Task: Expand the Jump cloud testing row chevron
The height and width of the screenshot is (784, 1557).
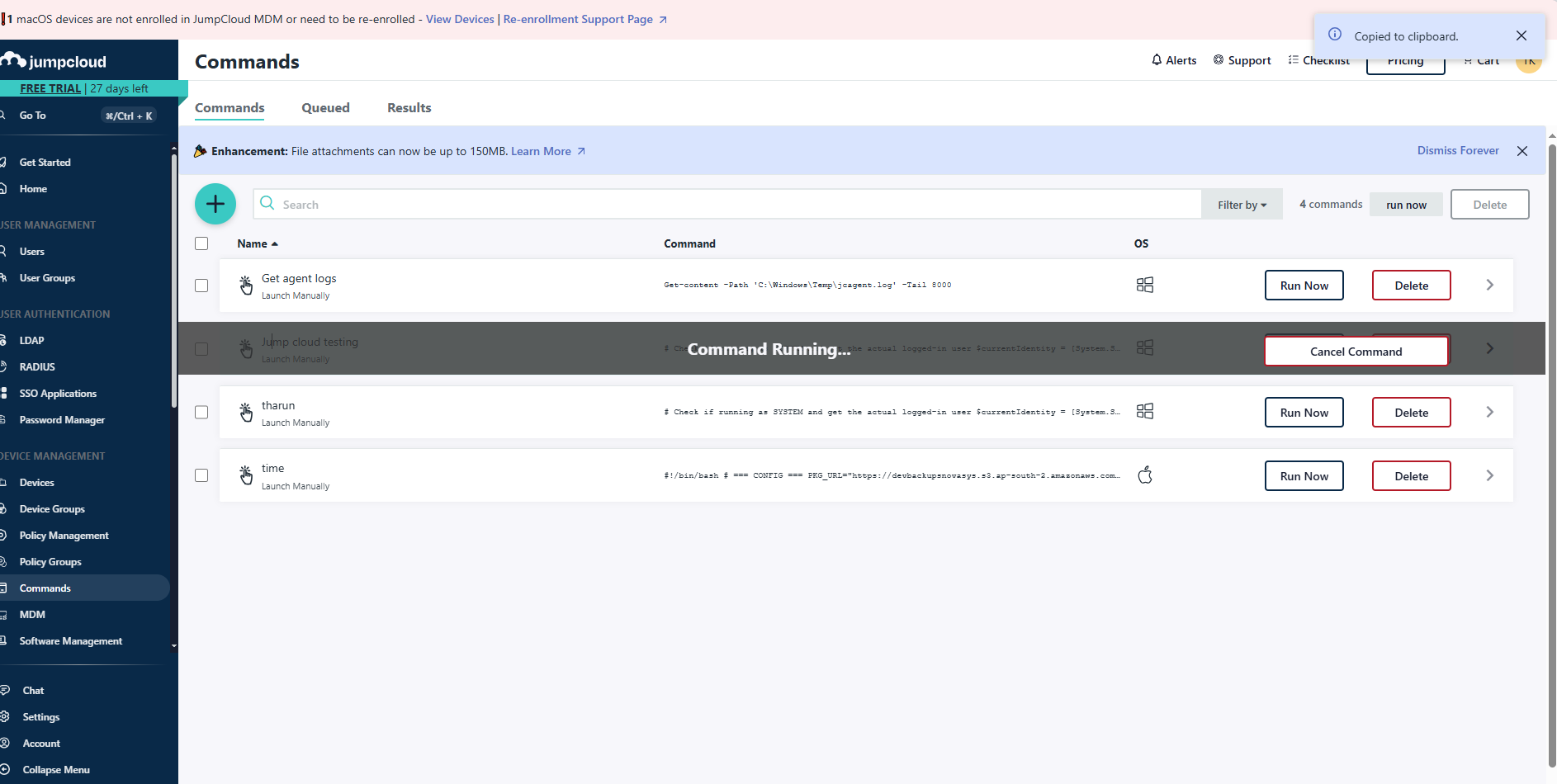Action: coord(1490,348)
